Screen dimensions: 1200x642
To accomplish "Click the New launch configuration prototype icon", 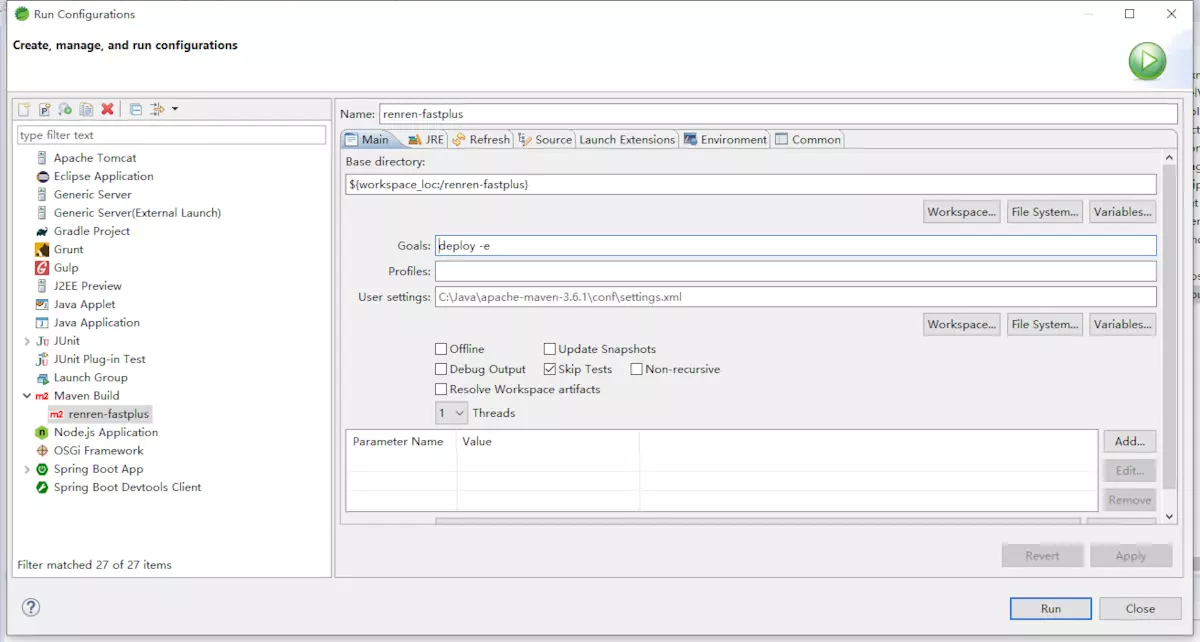I will pos(44,109).
